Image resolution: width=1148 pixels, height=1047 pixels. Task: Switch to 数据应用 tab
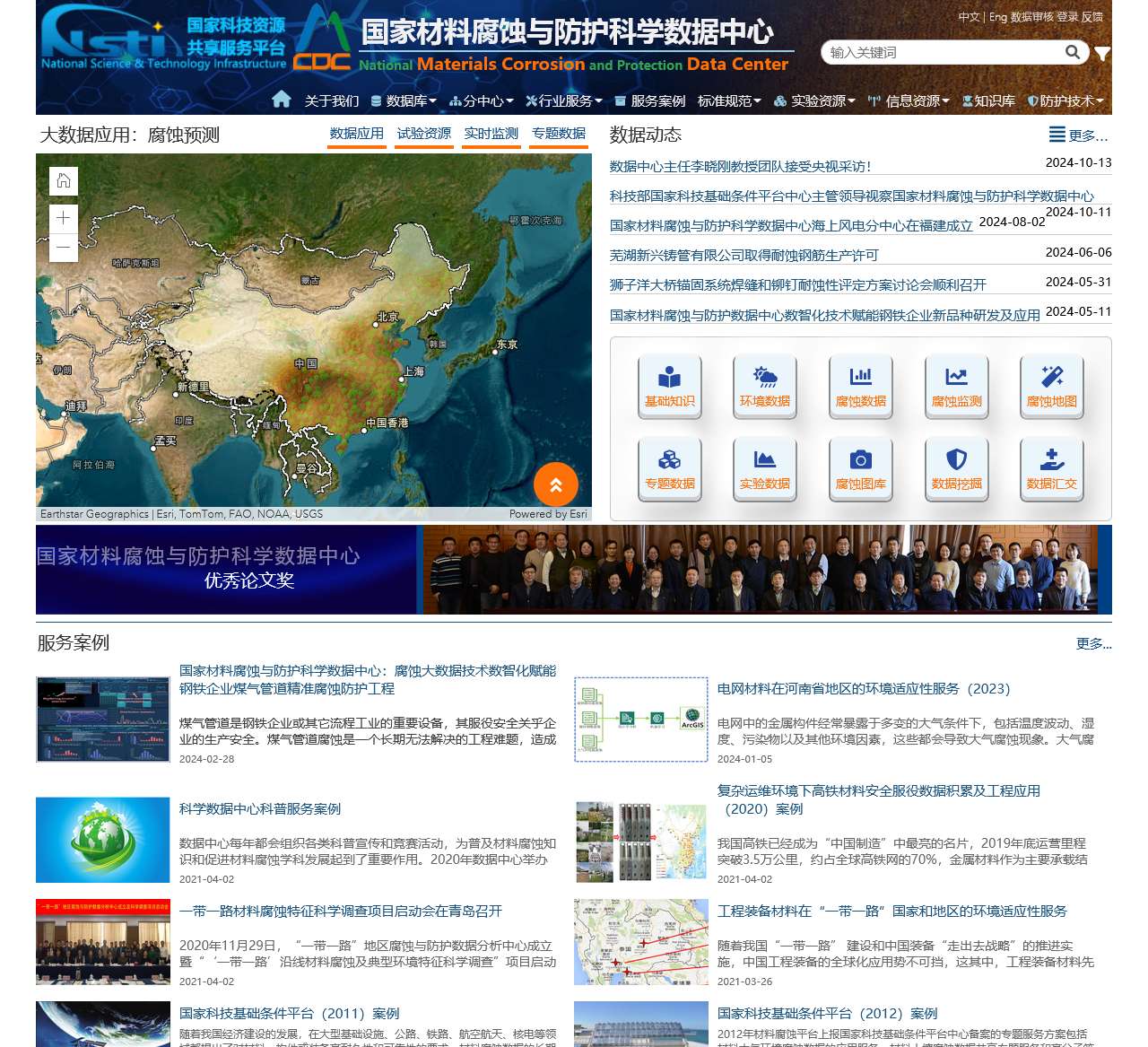coord(357,134)
